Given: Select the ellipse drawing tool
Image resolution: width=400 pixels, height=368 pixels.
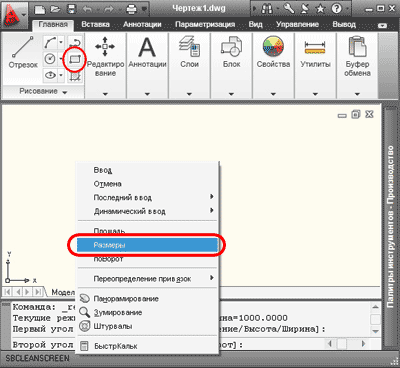Looking at the screenshot, I should (50, 75).
